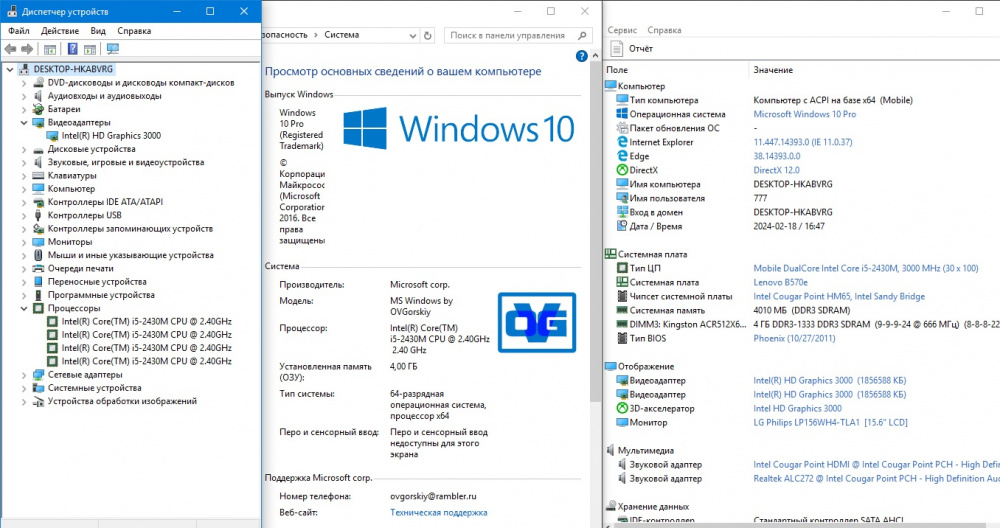Click the Edge icon in AIDA report
Screen dimensions: 1000x528
click(622, 156)
